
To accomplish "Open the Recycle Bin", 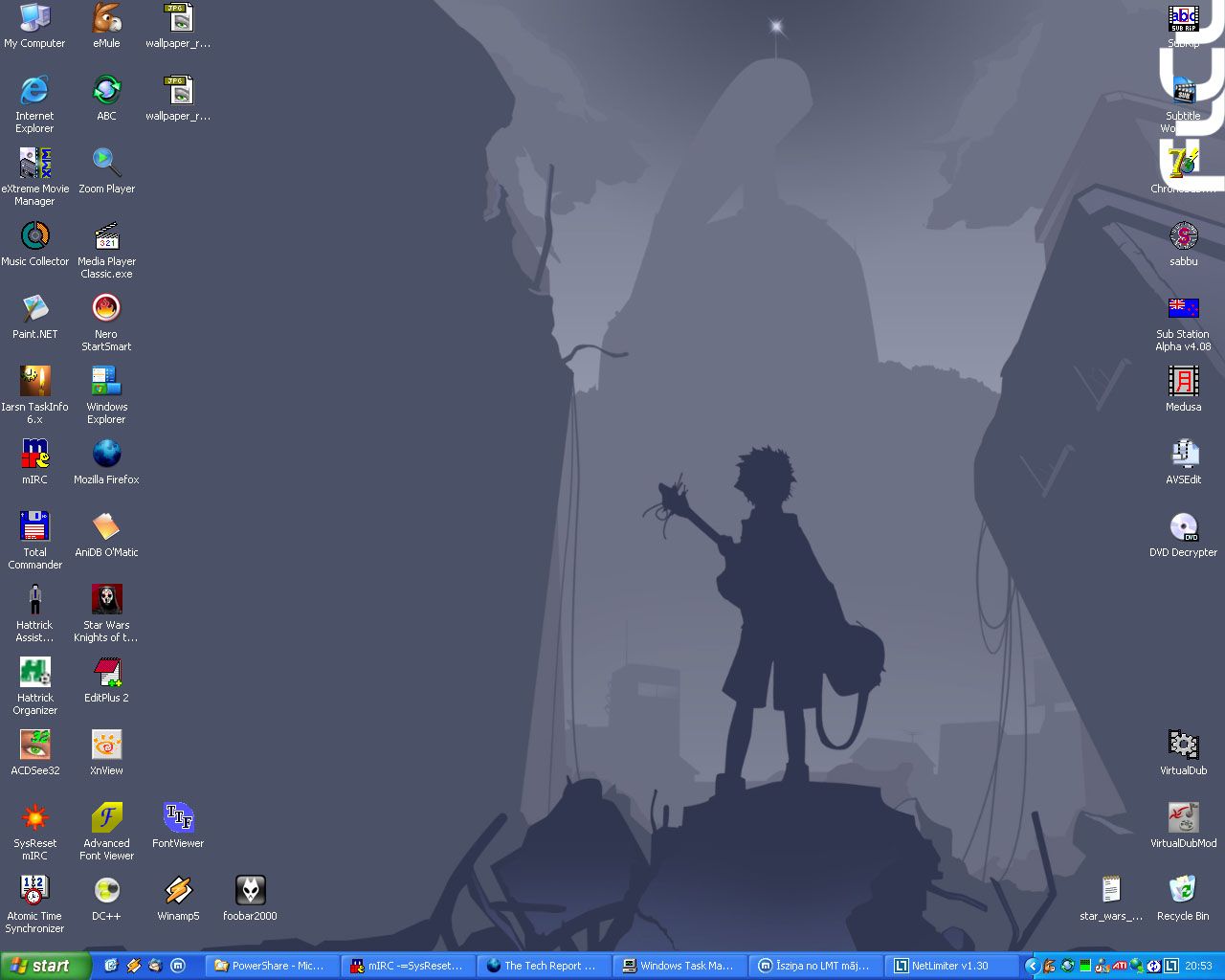I will [1183, 899].
